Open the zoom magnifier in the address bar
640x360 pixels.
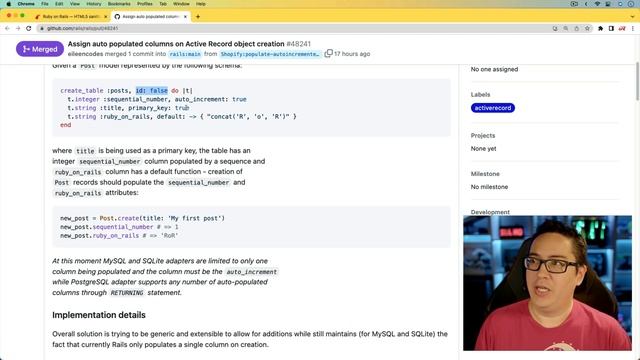pyautogui.click(x=566, y=28)
